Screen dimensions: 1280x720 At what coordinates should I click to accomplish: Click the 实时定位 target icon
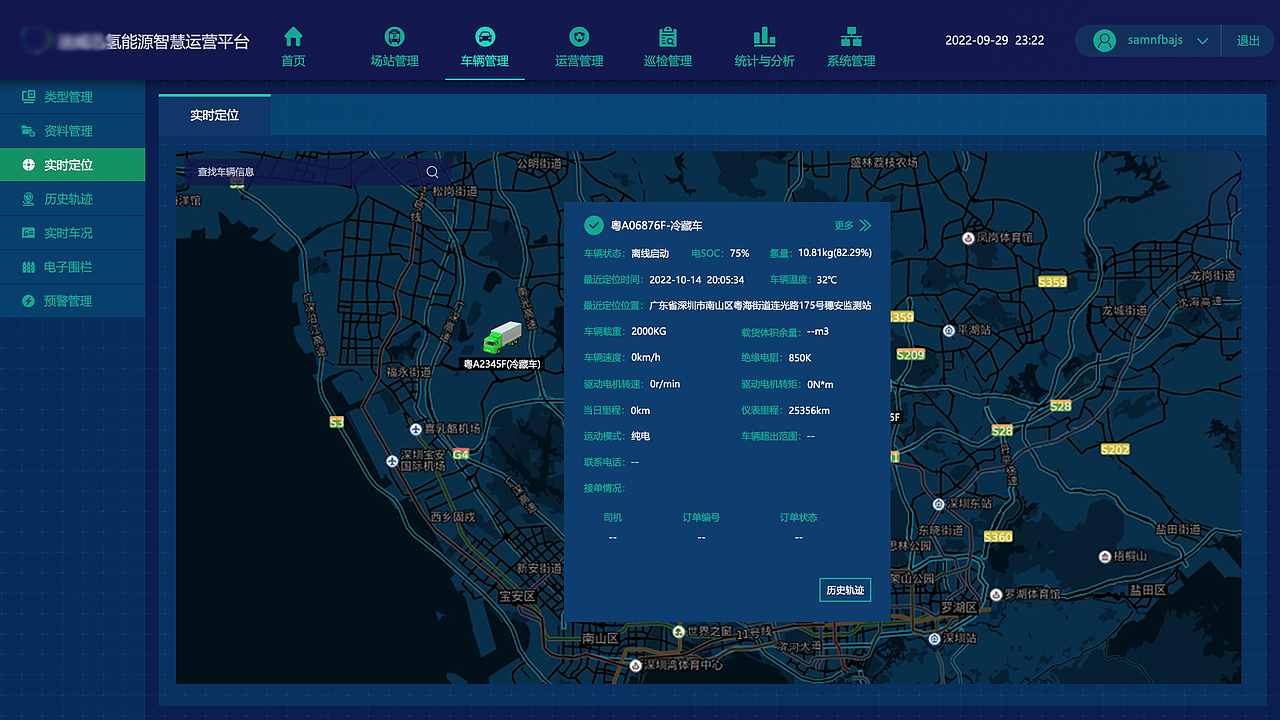click(28, 165)
